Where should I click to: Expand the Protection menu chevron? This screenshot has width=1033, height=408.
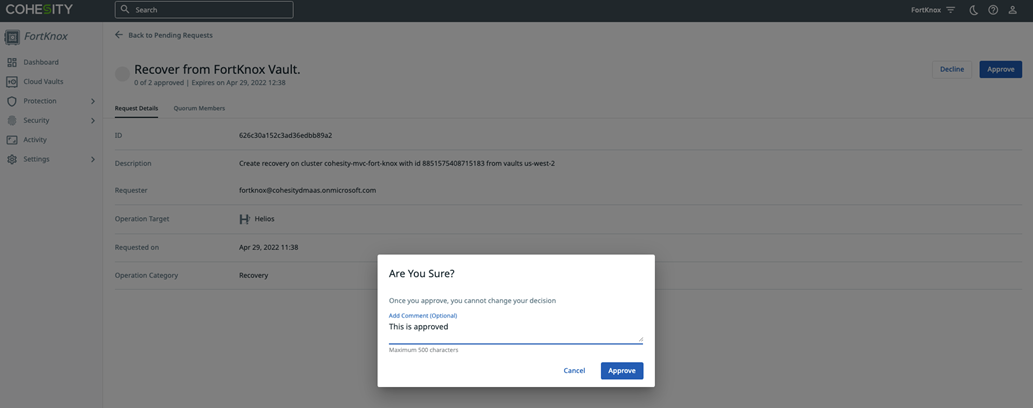[93, 102]
